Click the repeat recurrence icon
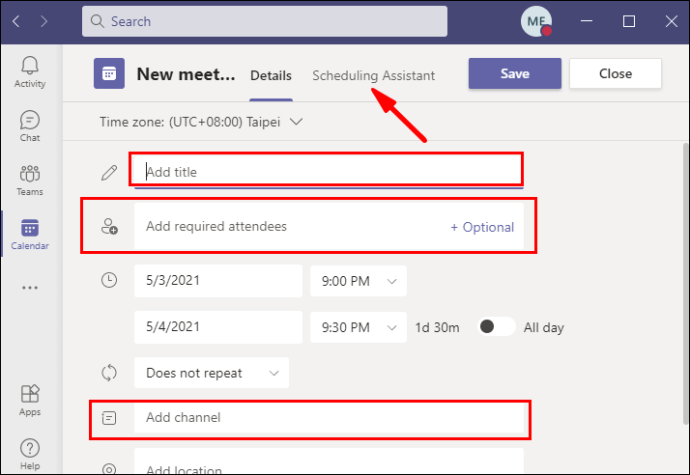This screenshot has width=690, height=475. [109, 373]
